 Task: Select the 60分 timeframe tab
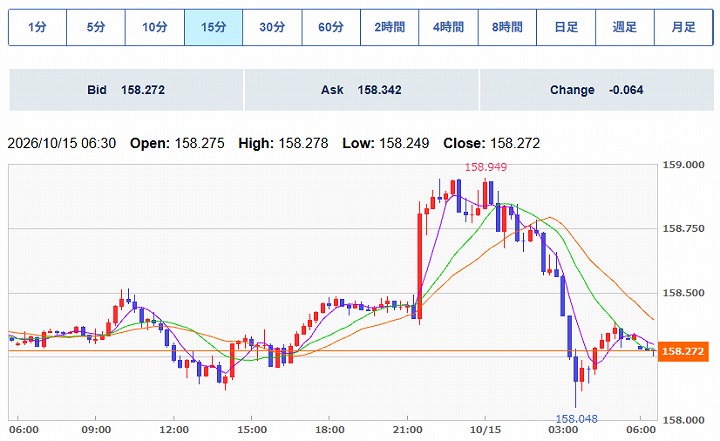(x=331, y=27)
